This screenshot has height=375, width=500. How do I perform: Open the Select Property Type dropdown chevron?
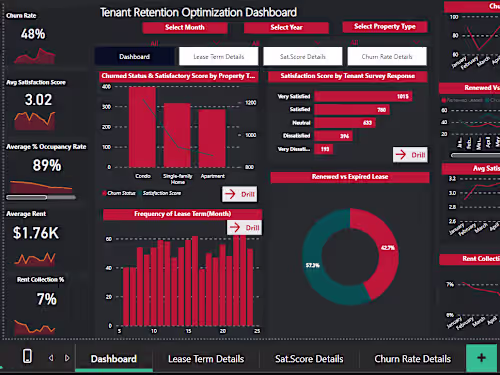pos(417,42)
